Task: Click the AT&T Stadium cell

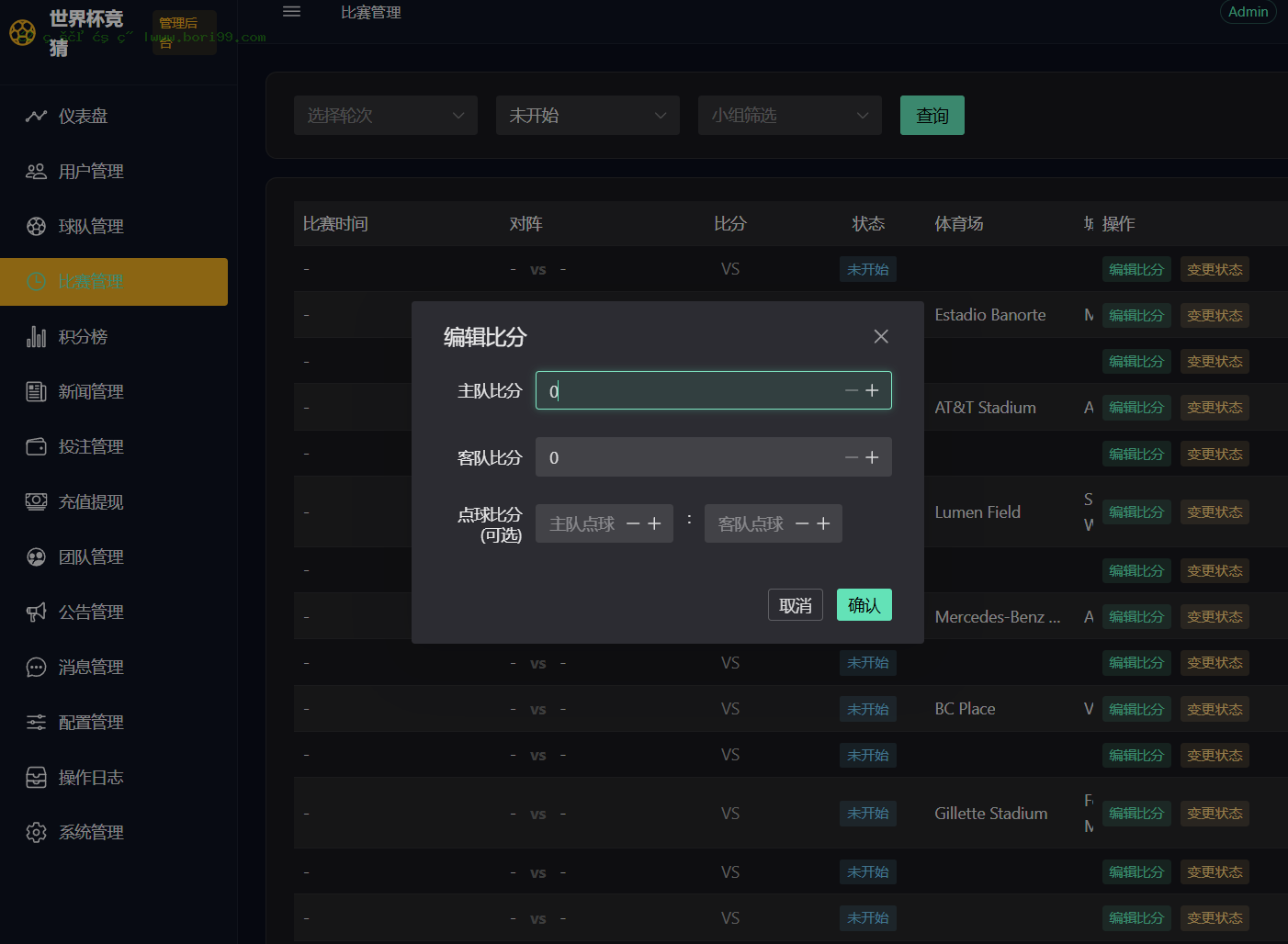Action: point(986,408)
